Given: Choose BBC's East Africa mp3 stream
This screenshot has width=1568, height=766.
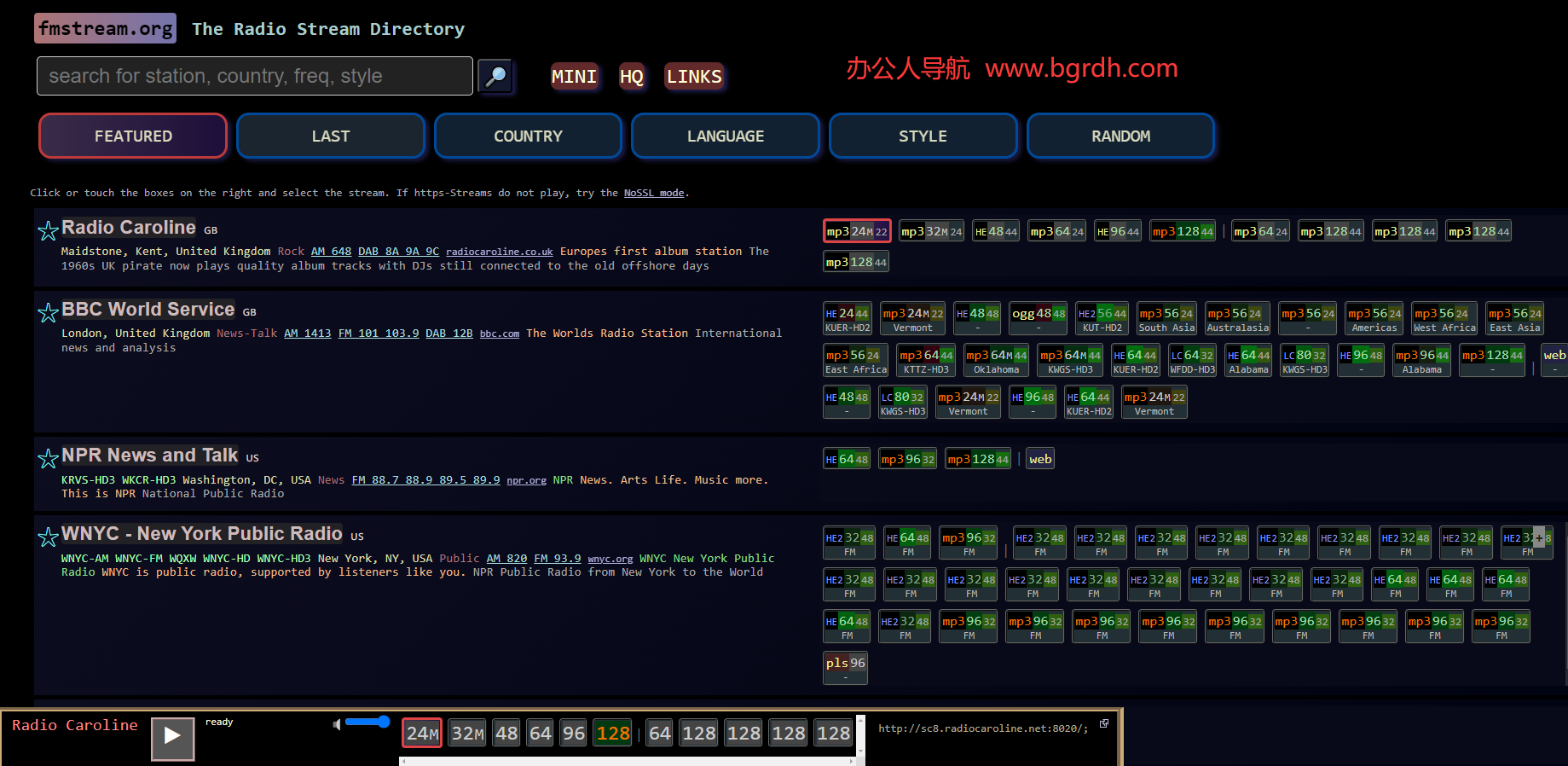Looking at the screenshot, I should click(x=856, y=360).
